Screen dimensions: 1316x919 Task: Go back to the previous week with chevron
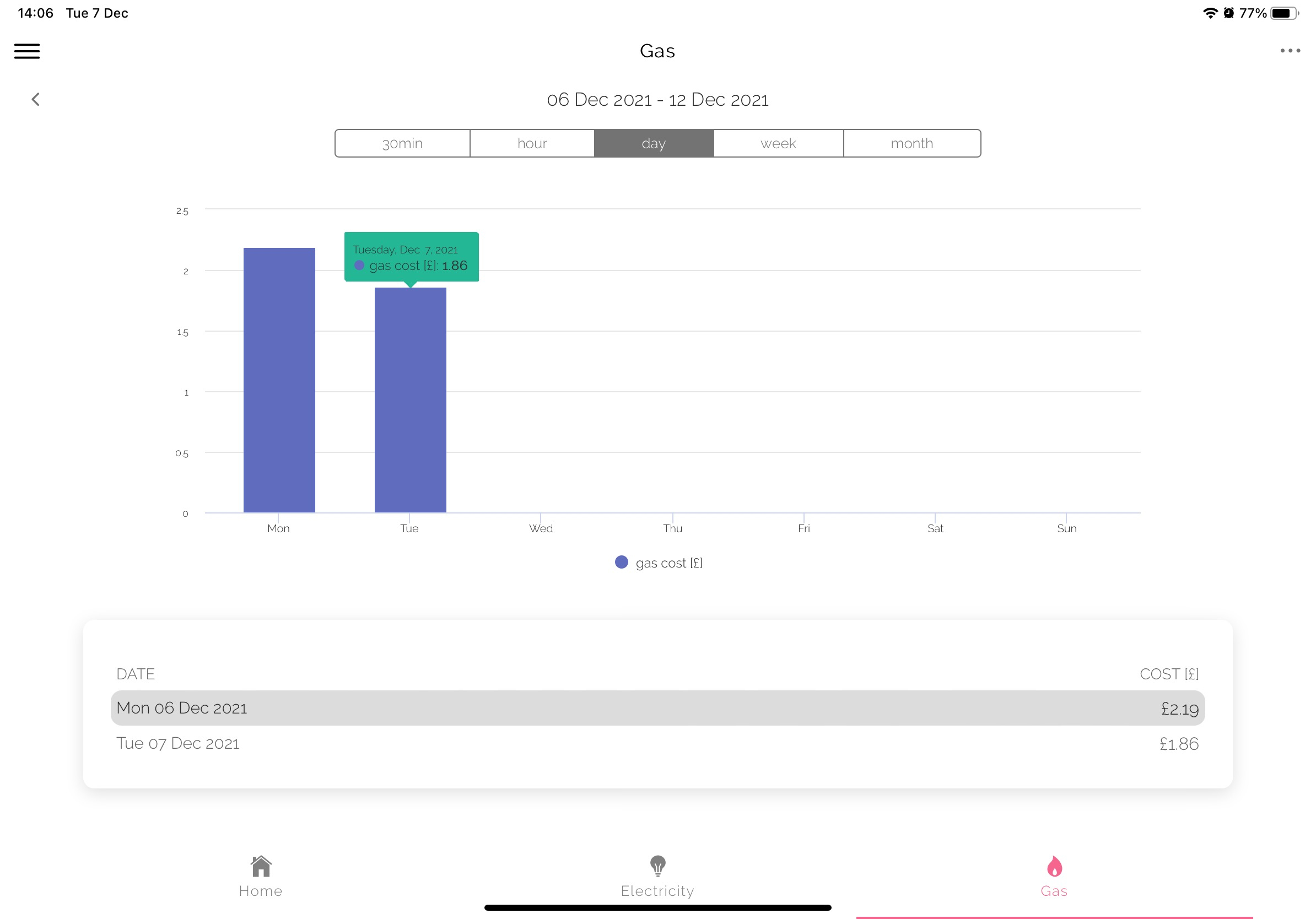pyautogui.click(x=35, y=99)
